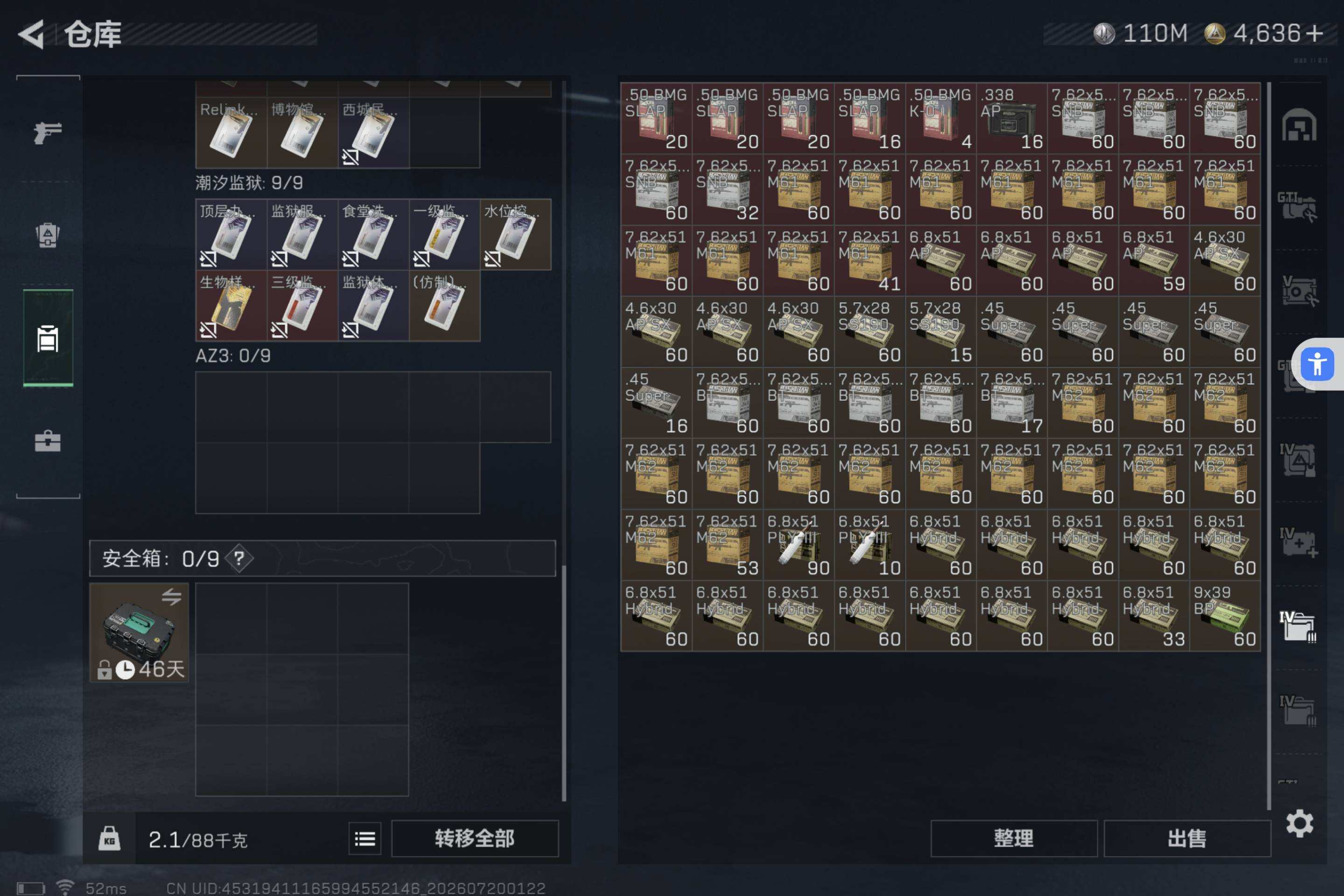Click the 转移全部 button
Image resolution: width=1344 pixels, height=896 pixels.
click(x=474, y=838)
